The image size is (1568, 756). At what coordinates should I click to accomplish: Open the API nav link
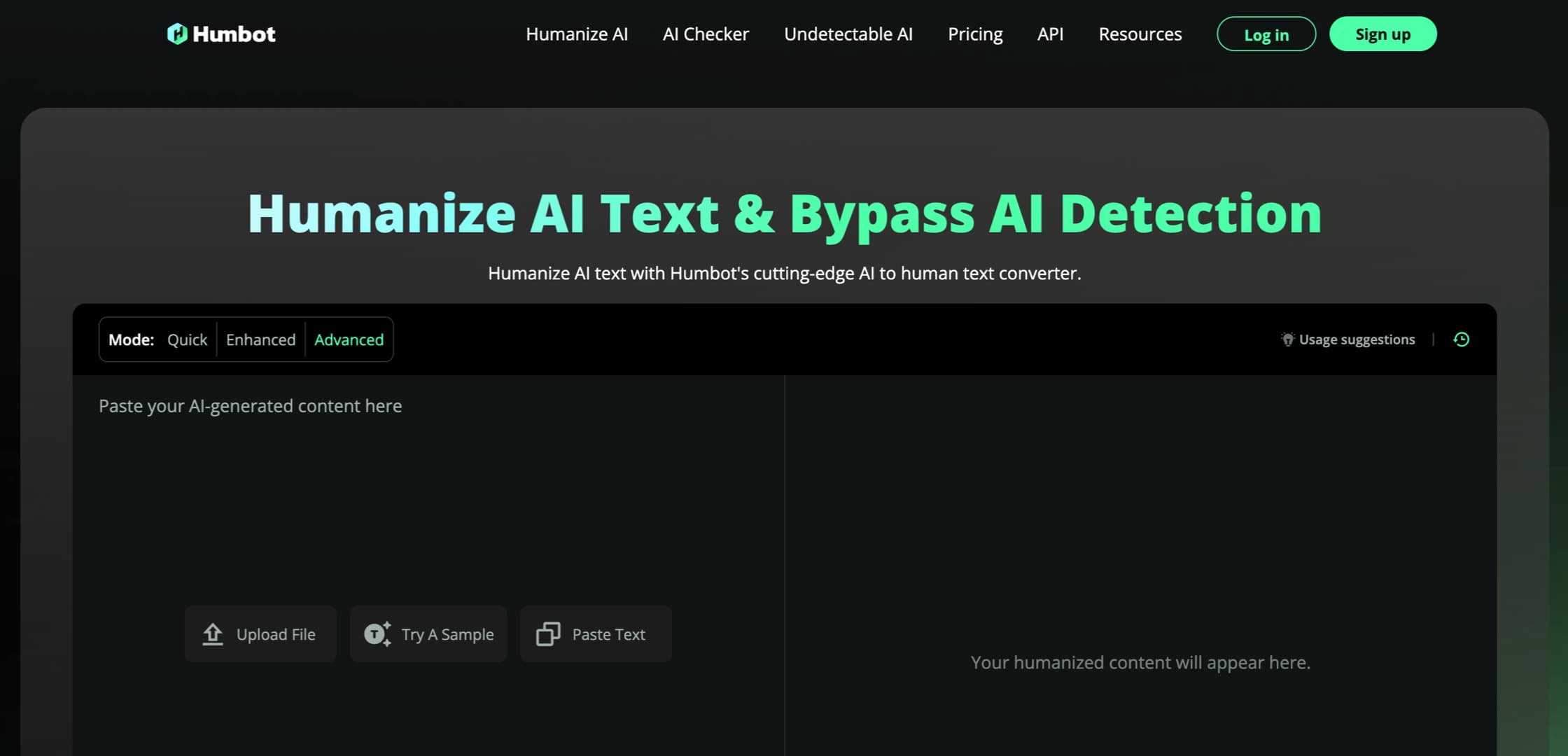[1050, 34]
